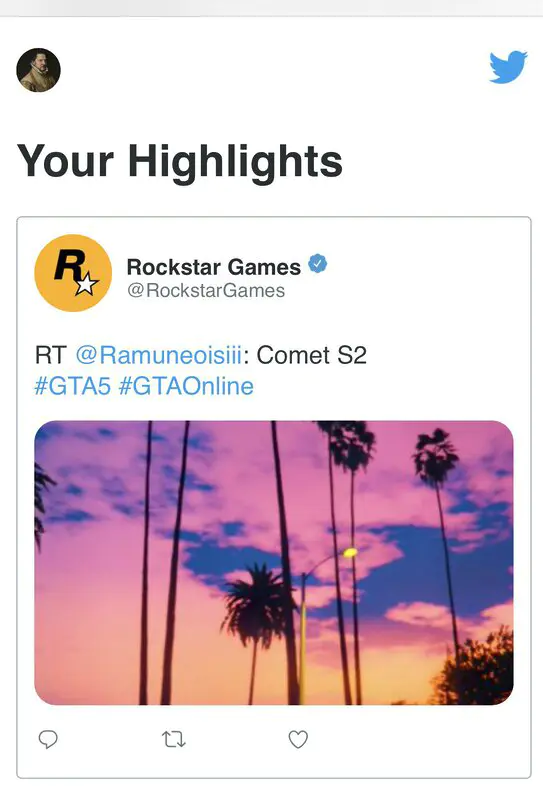Click the blue Twitter bird logo
The height and width of the screenshot is (800, 543).
click(508, 67)
